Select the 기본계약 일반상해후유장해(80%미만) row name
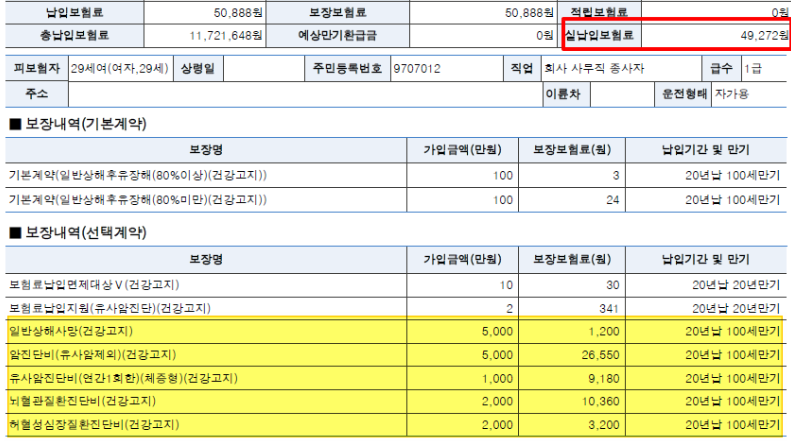 coord(138,200)
